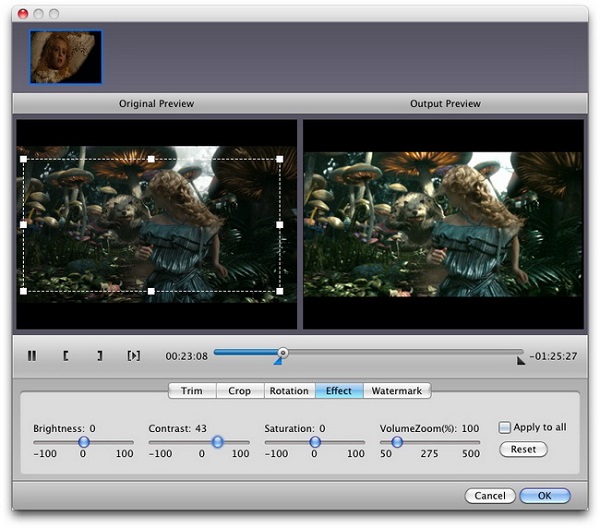Screen dimensions: 600x528
Task: Click the VolumeZoom(%): 100 label
Action: pos(429,428)
